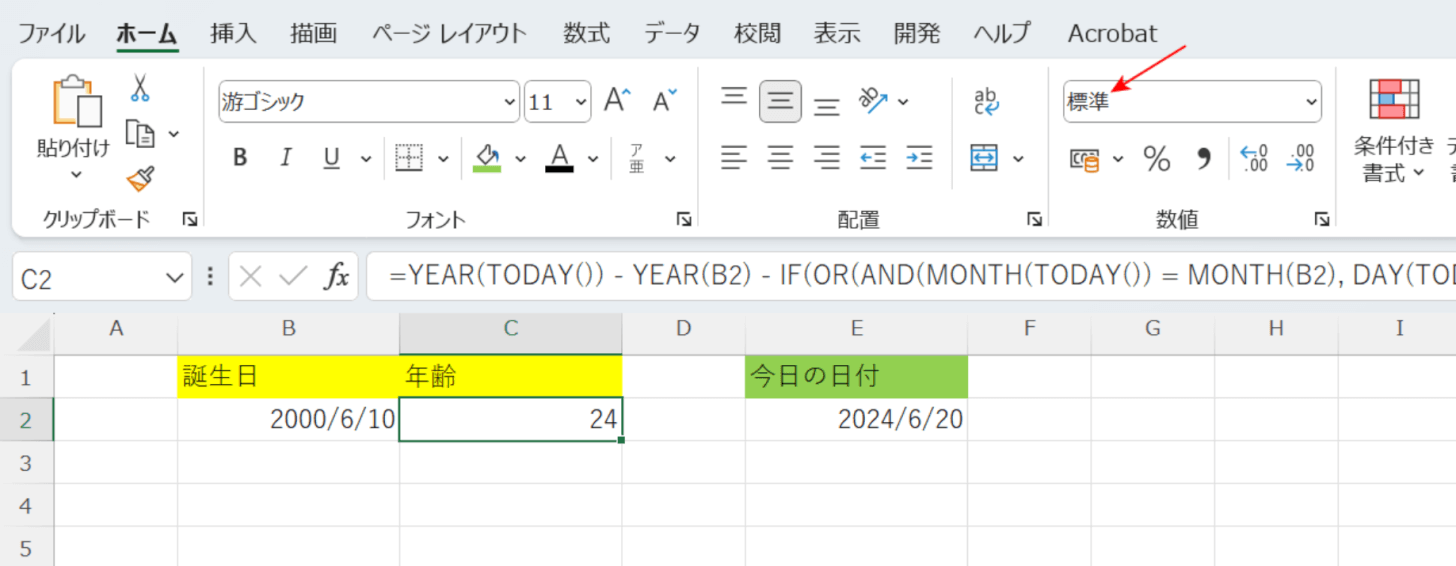1456x566 pixels.
Task: Open the 挿入 ribbon tab
Action: click(233, 33)
